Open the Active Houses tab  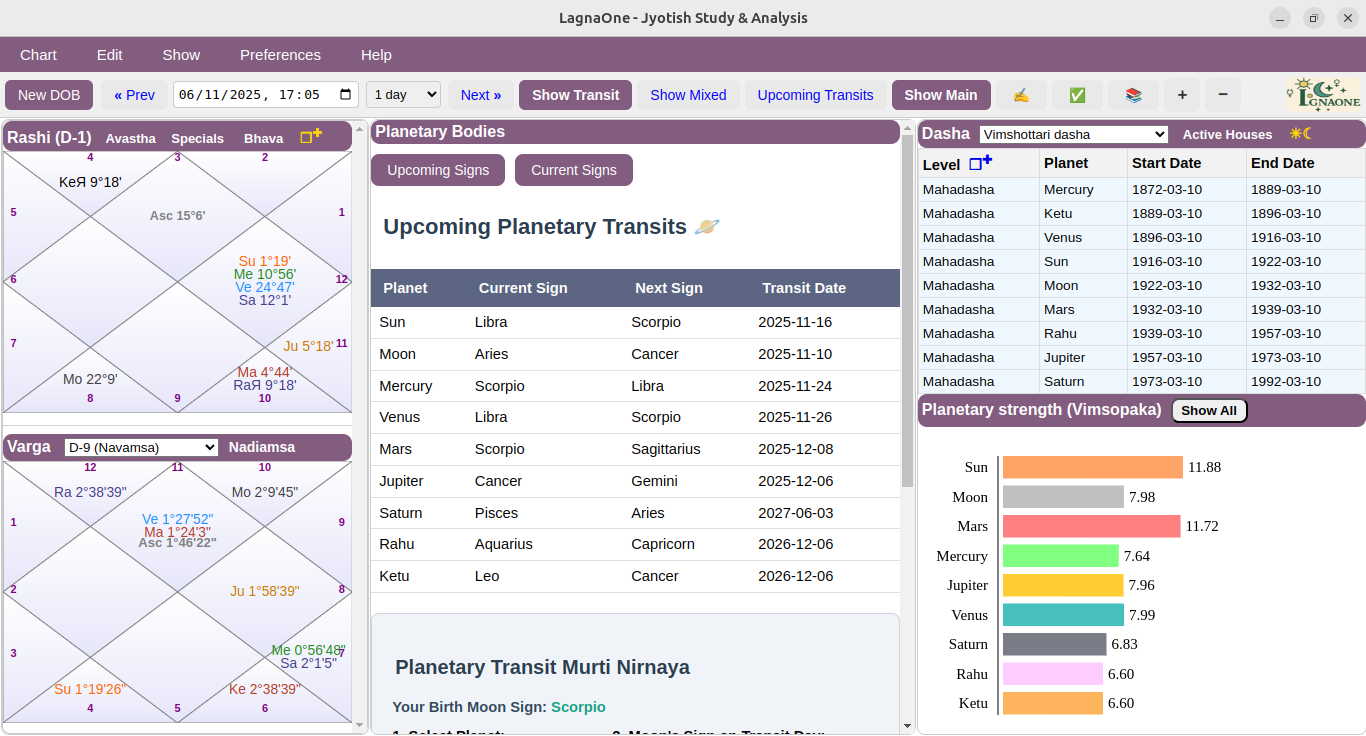click(x=1227, y=134)
